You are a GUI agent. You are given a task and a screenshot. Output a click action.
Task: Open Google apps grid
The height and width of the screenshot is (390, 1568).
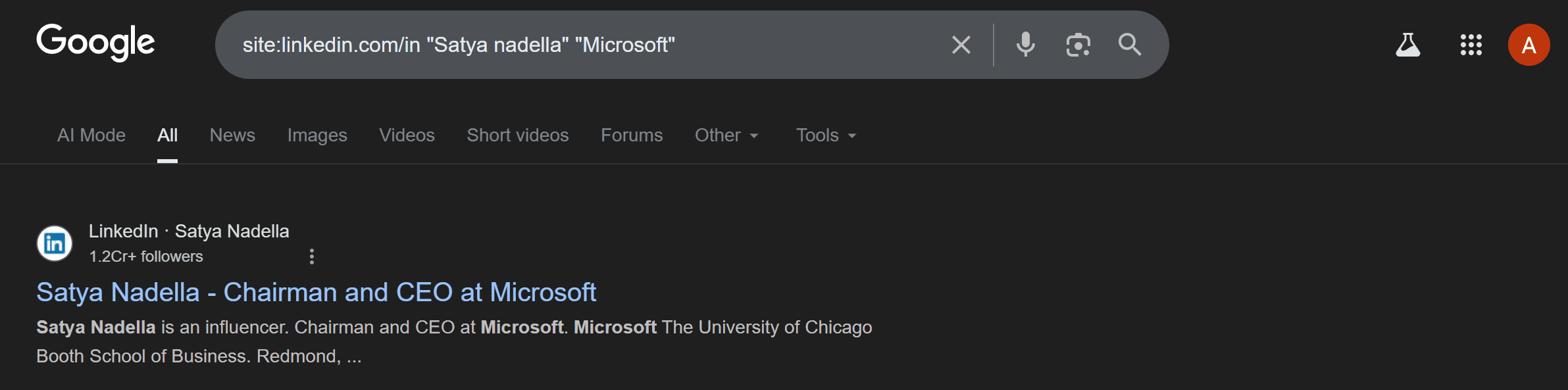click(x=1471, y=45)
